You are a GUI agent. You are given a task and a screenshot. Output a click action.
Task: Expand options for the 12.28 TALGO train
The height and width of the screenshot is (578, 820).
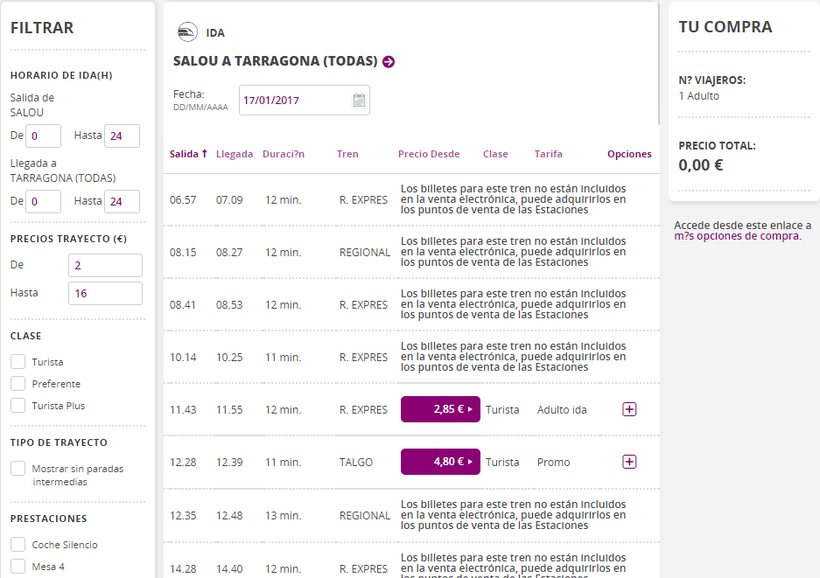pyautogui.click(x=629, y=462)
